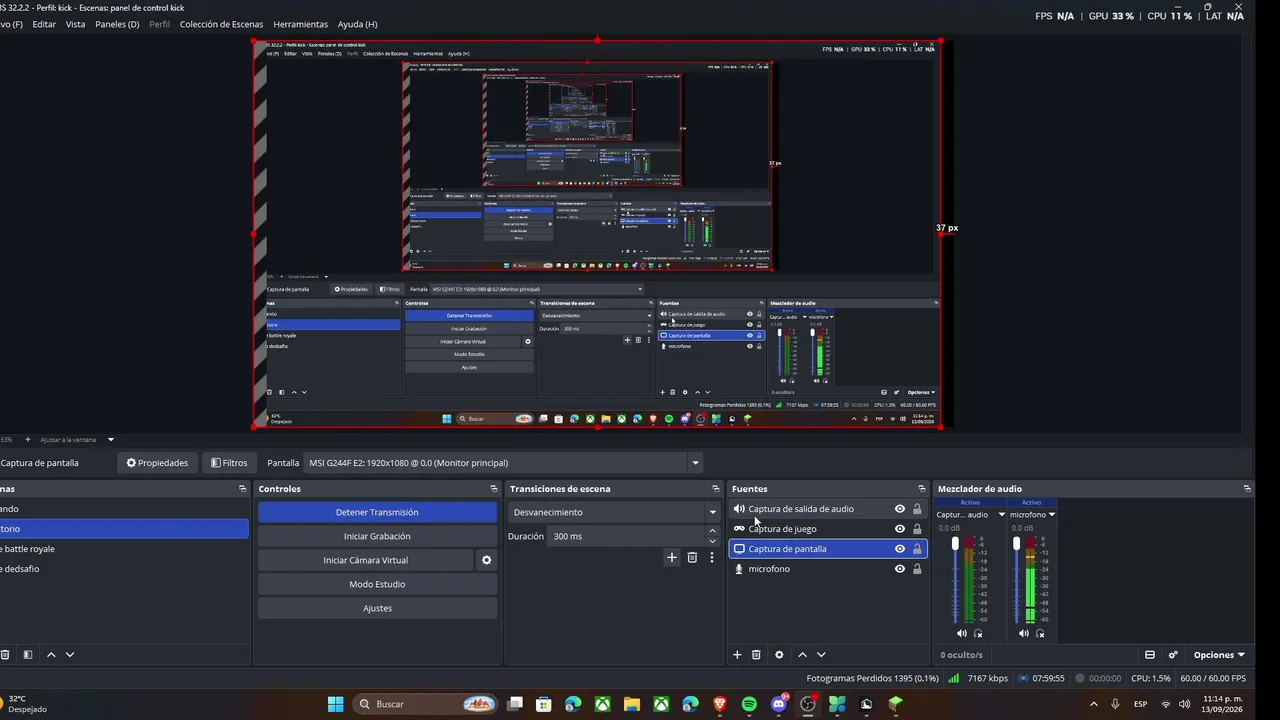Open Spotify from the taskbar
Image resolution: width=1280 pixels, height=720 pixels.
point(749,704)
